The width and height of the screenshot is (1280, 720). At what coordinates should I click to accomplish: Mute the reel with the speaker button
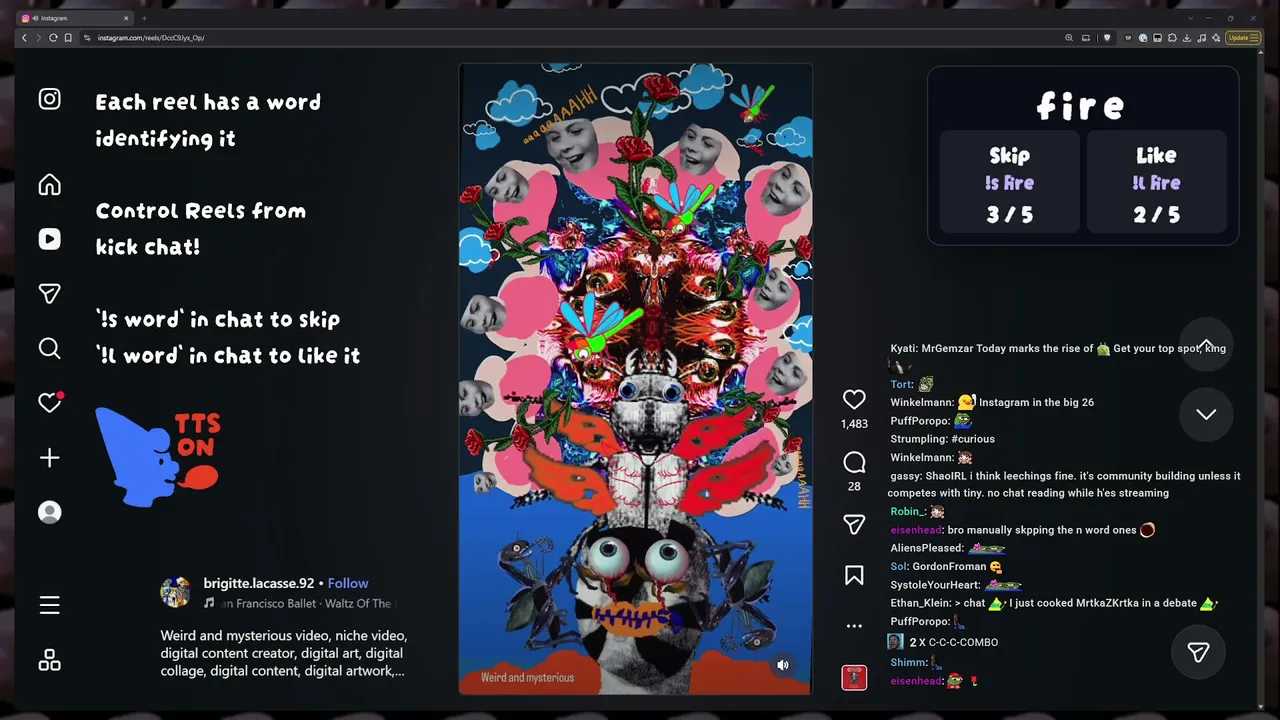[783, 665]
